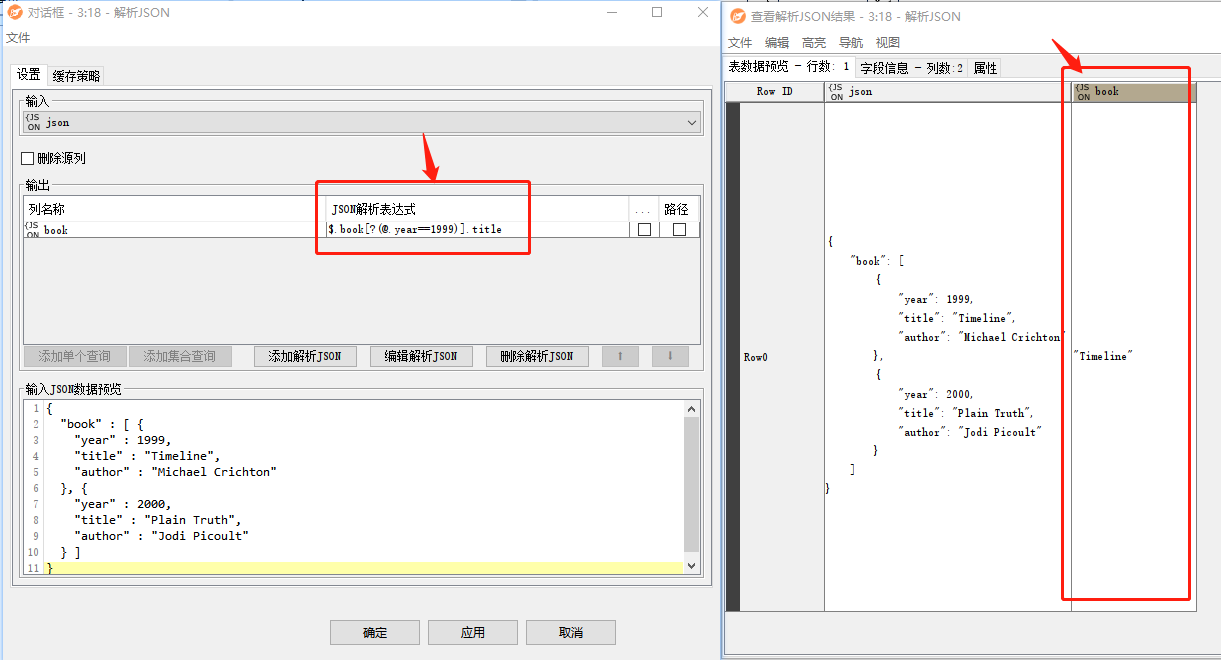Expand the json input column dropdown

692,122
